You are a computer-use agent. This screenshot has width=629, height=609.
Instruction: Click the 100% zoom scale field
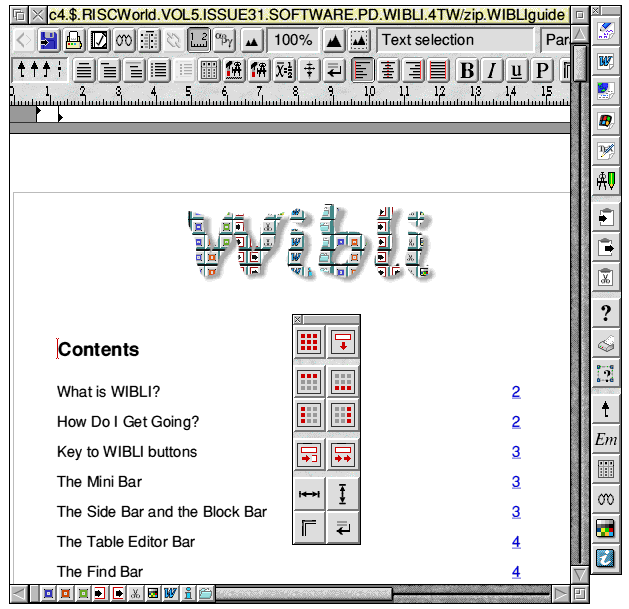[292, 40]
